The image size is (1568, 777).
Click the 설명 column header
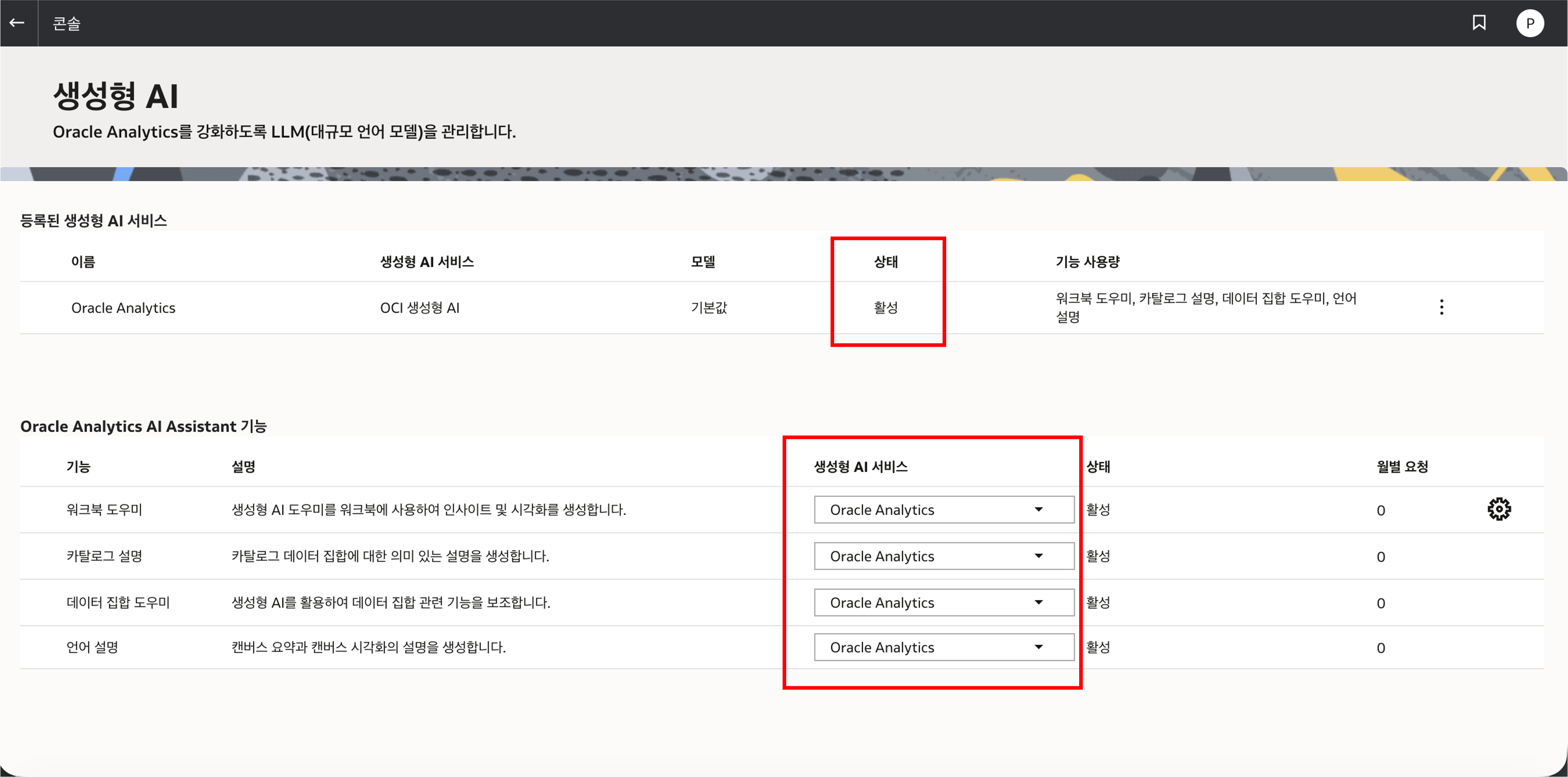click(243, 467)
